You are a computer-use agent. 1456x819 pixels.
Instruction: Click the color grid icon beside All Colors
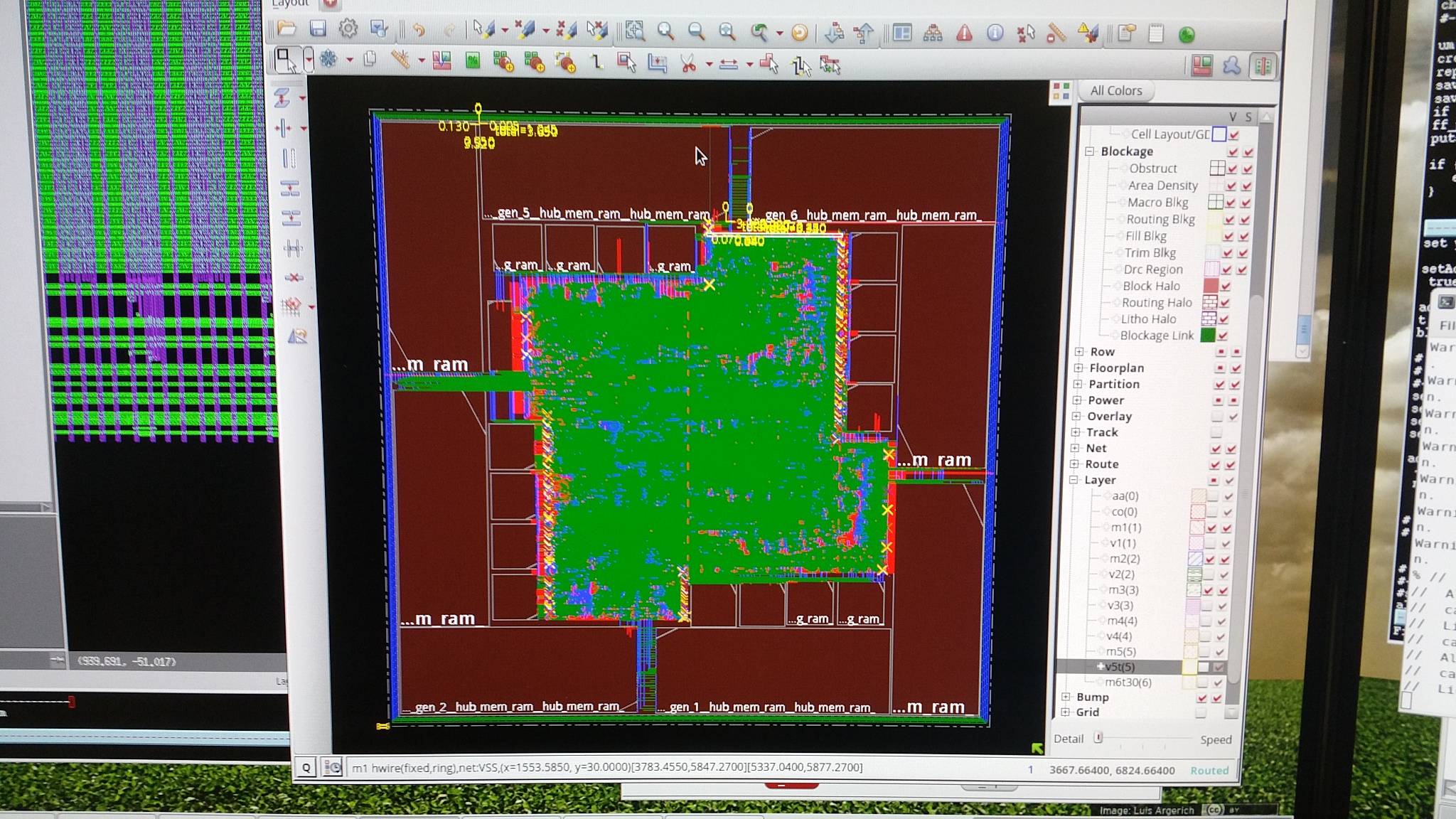[x=1061, y=91]
